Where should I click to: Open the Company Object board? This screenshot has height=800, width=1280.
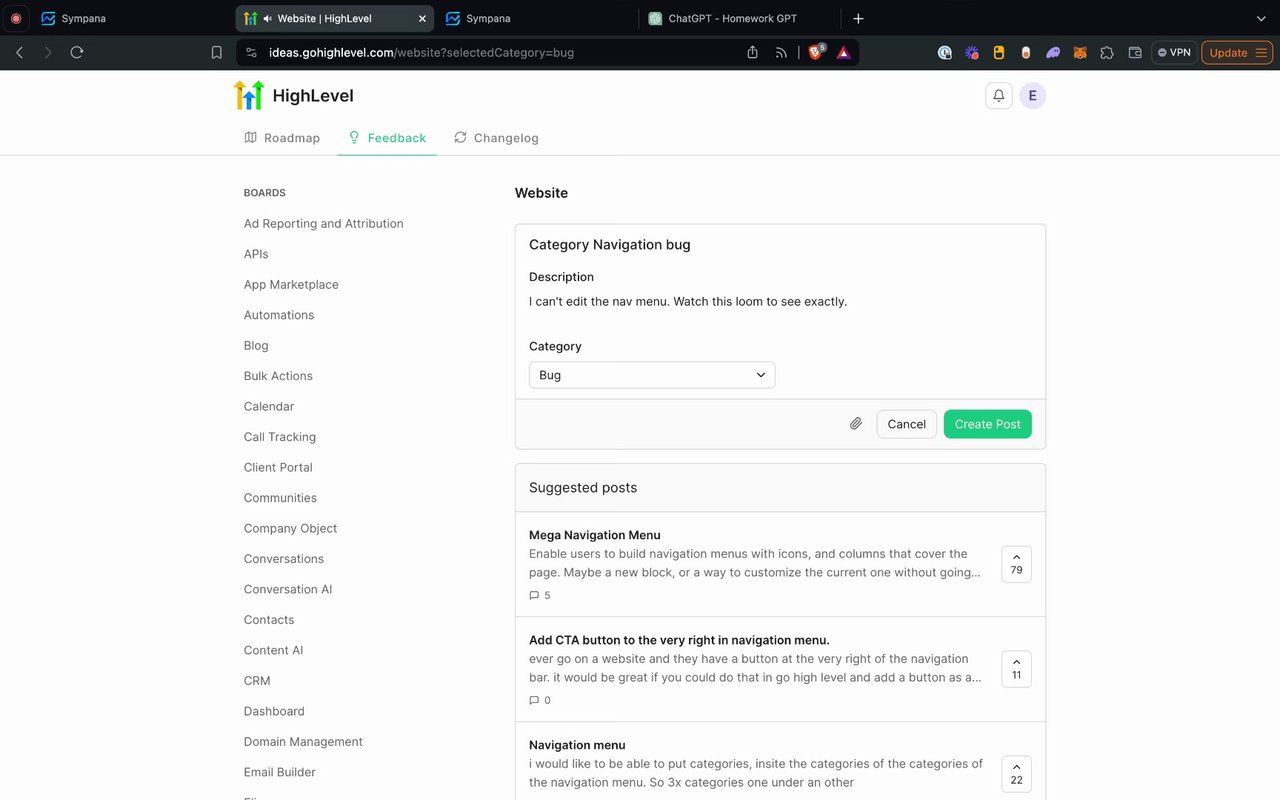291,529
